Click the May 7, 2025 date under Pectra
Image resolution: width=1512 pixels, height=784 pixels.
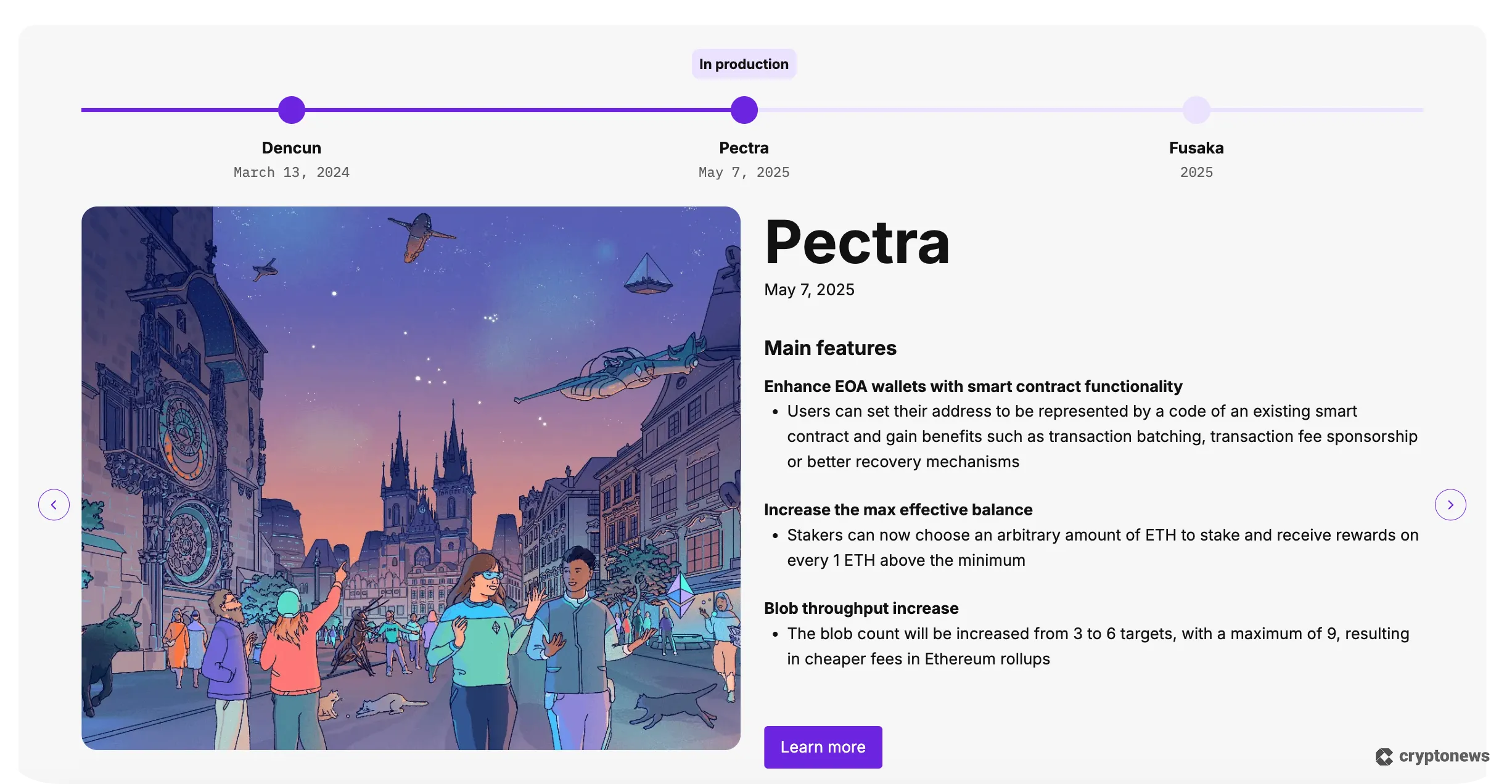pyautogui.click(x=744, y=173)
